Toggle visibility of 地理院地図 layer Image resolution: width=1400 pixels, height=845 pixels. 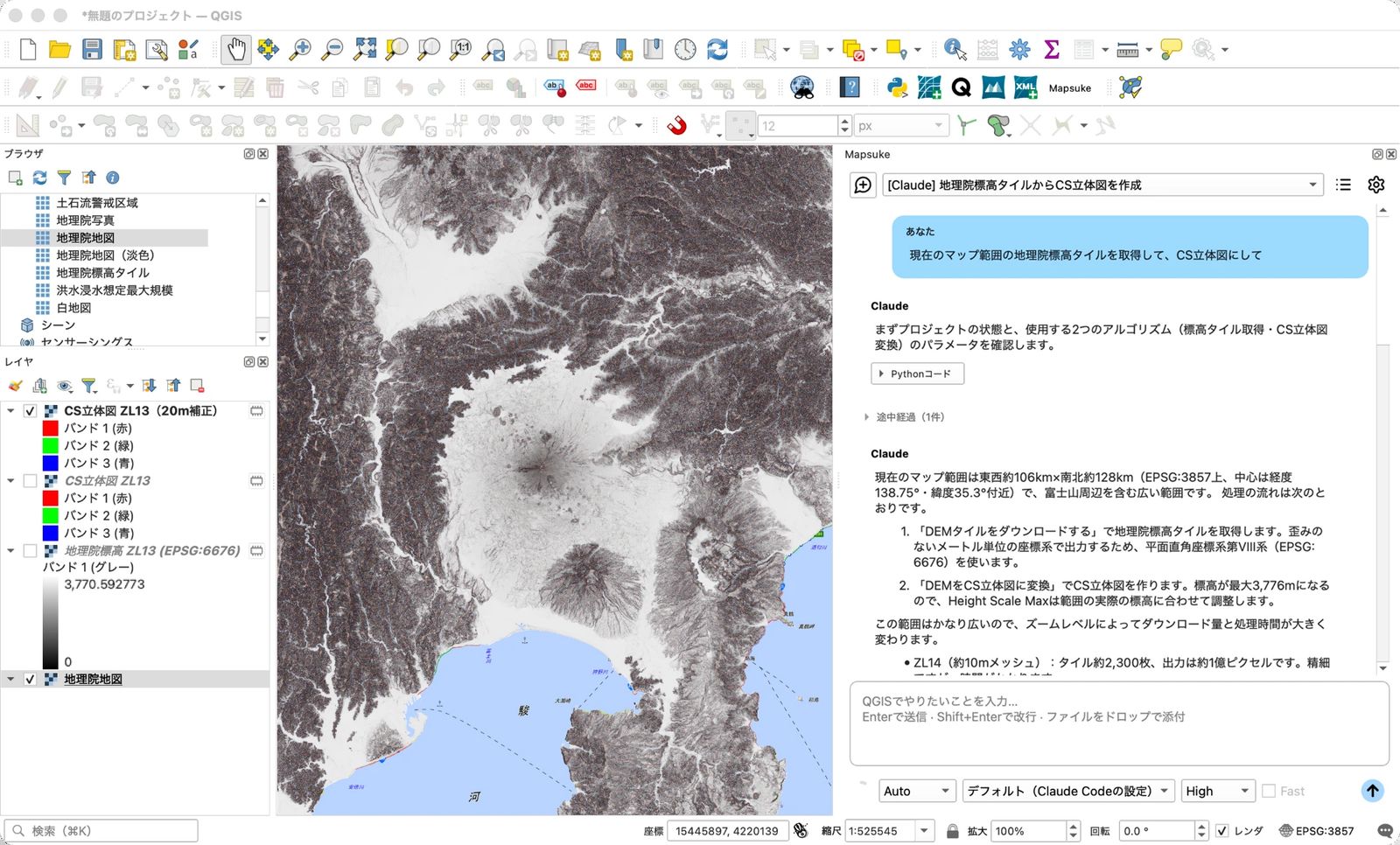click(x=31, y=679)
